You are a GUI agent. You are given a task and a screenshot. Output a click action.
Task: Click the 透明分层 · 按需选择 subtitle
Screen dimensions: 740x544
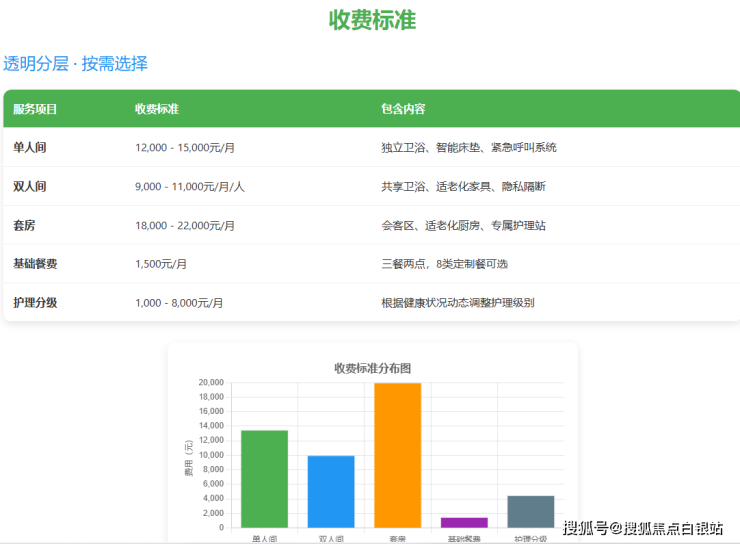(75, 64)
